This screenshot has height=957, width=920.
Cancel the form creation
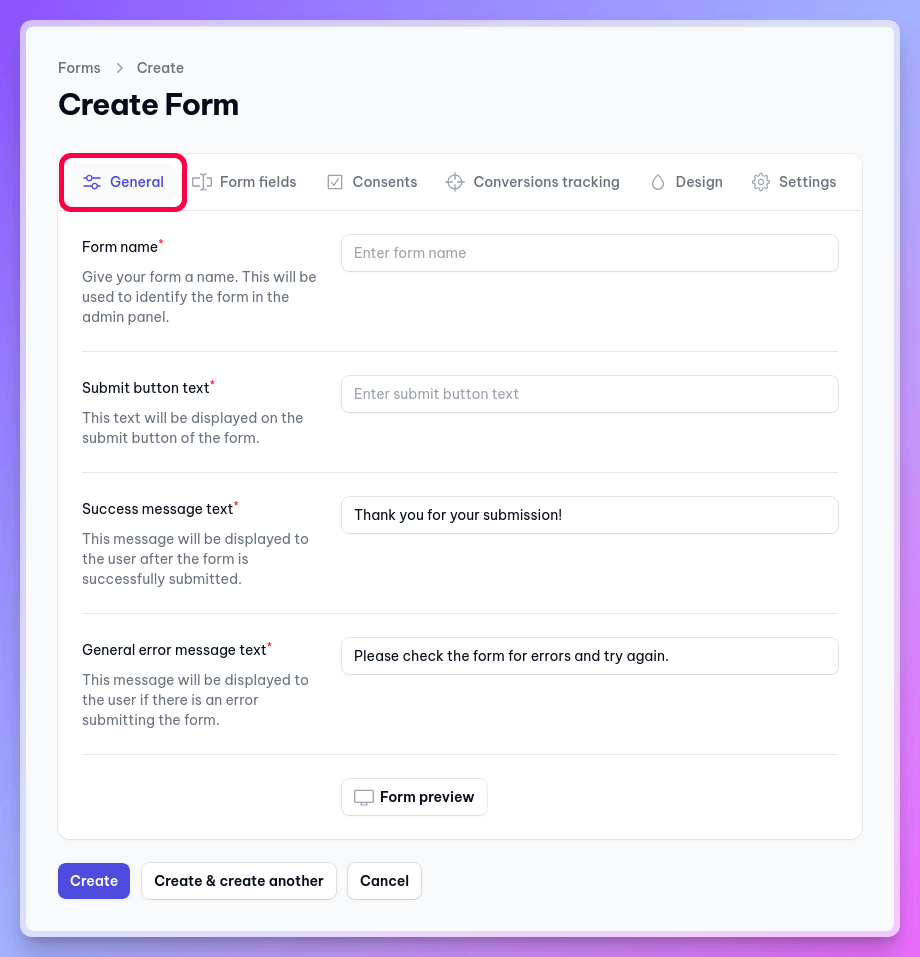click(x=384, y=881)
